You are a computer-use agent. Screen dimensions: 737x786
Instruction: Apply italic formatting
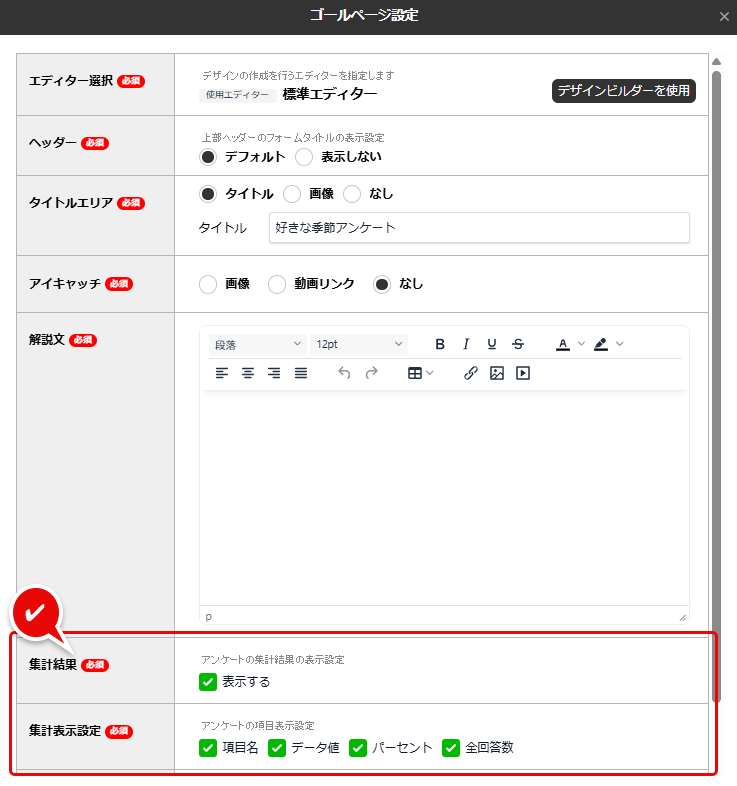pyautogui.click(x=466, y=344)
